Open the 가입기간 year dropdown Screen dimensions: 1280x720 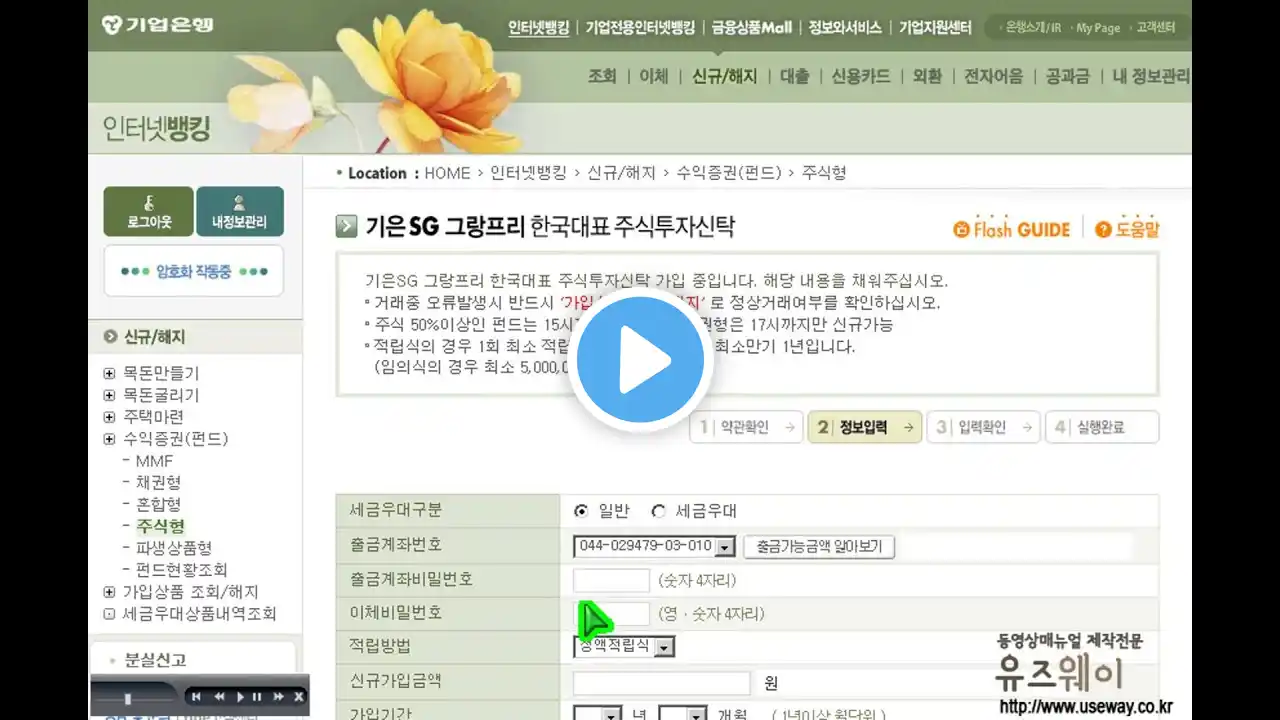(x=597, y=714)
